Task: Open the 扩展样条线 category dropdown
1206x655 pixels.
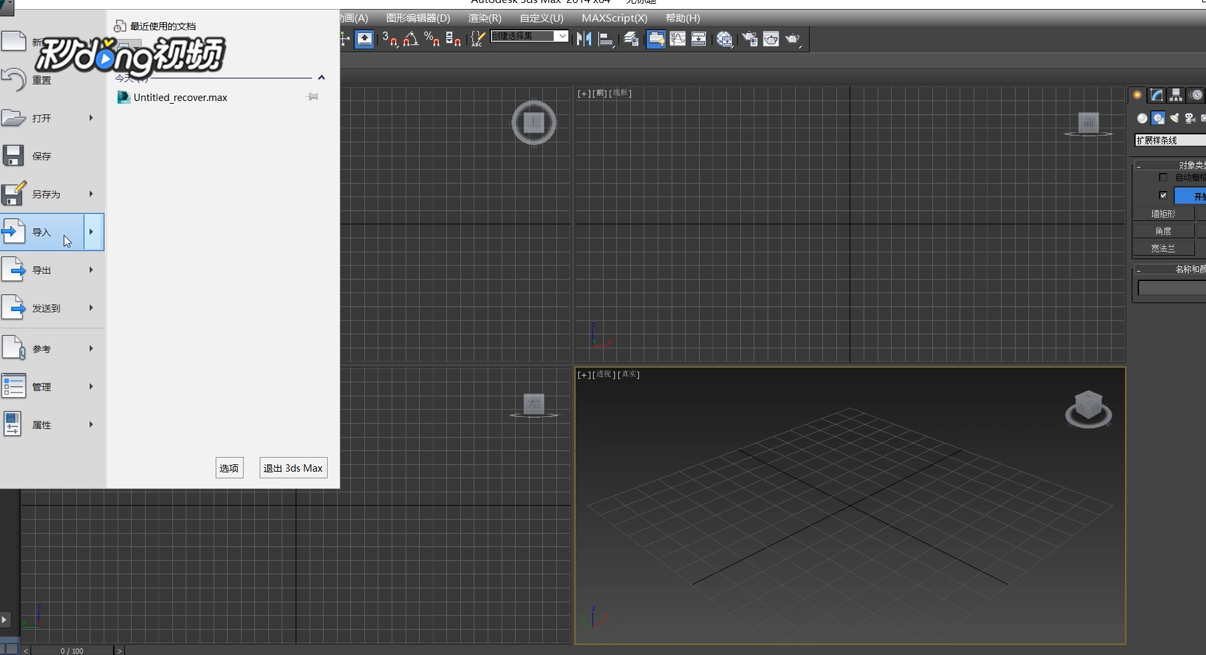Action: pyautogui.click(x=1170, y=140)
